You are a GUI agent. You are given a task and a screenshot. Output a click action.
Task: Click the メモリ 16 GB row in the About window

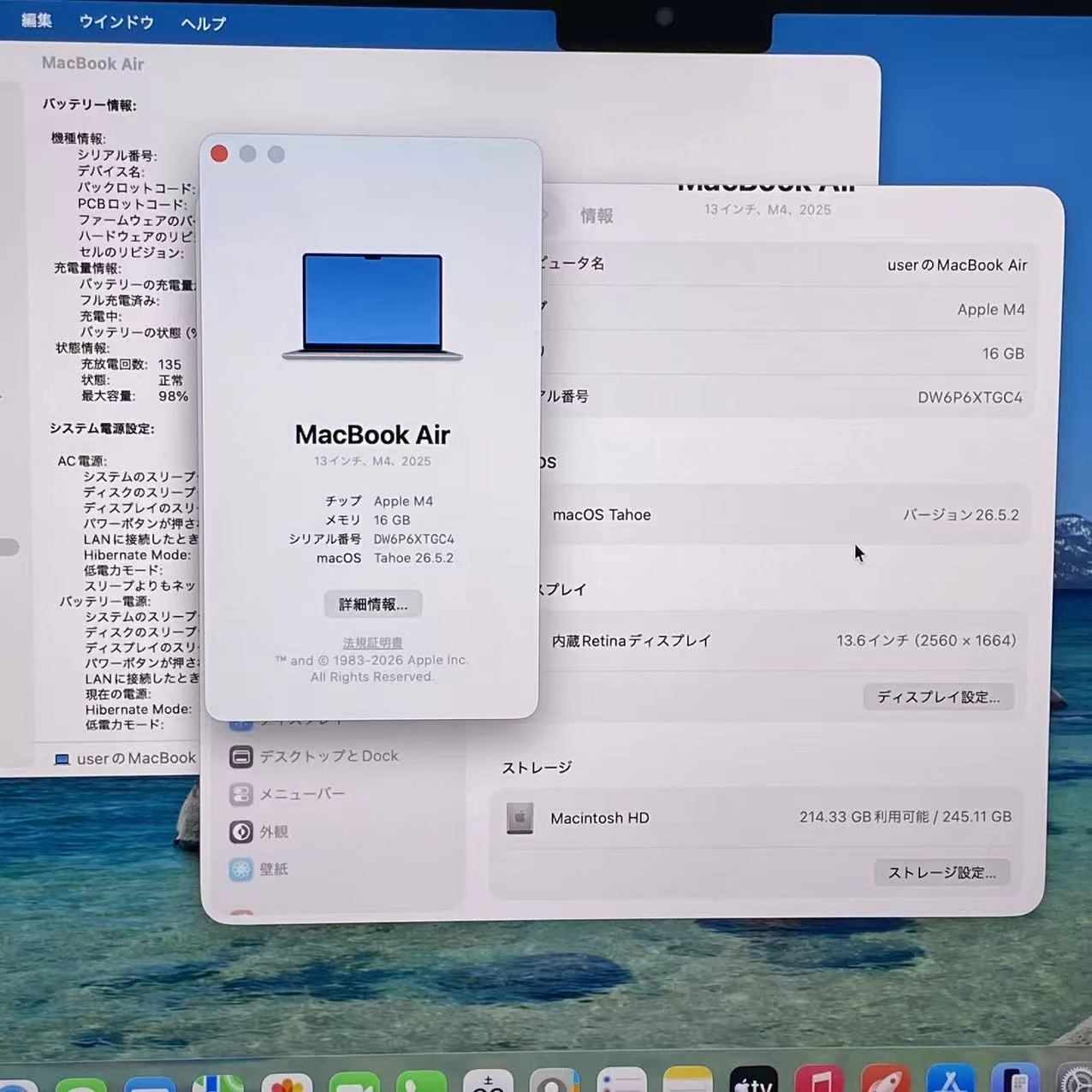click(368, 520)
